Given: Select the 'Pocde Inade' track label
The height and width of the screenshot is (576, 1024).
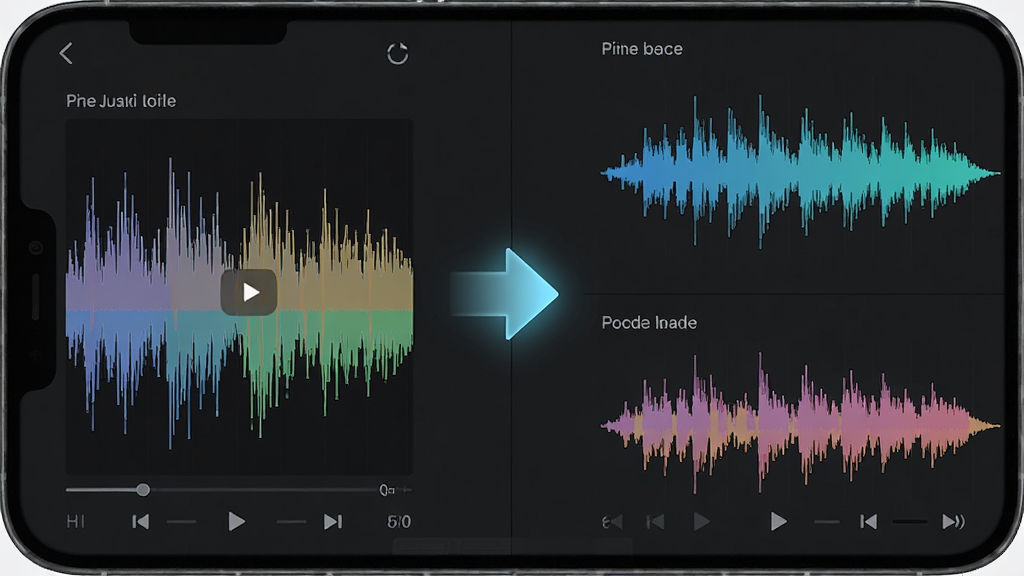Looking at the screenshot, I should (649, 323).
